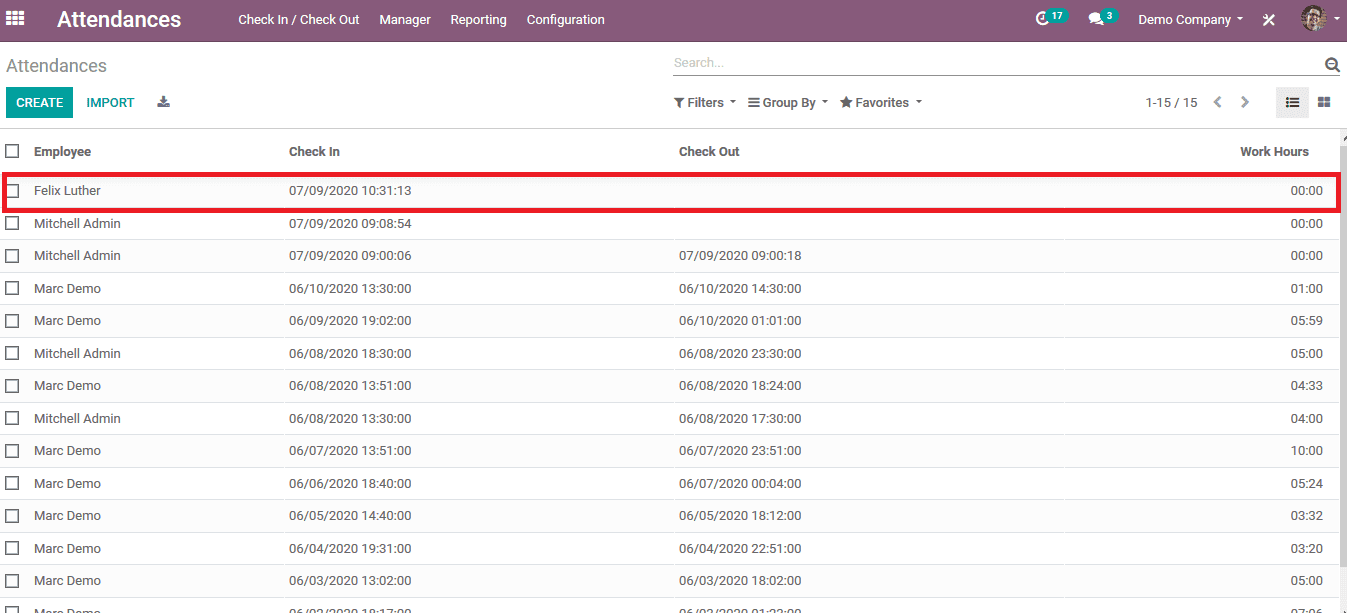Select checkbox for Marc Demo 06/10/2020 13:30:00
This screenshot has width=1347, height=613.
click(x=12, y=288)
